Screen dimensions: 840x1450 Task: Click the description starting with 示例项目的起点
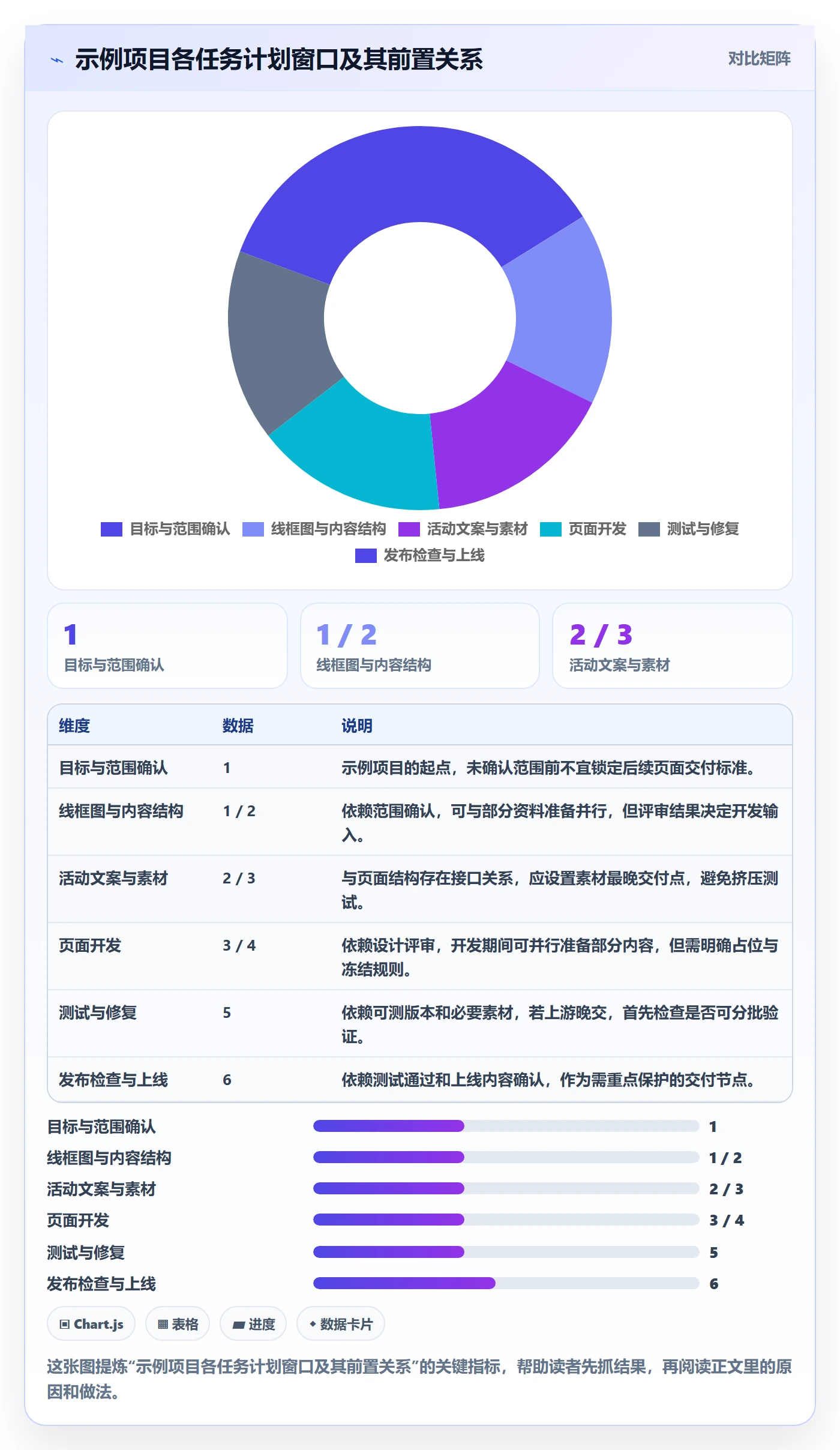point(548,768)
